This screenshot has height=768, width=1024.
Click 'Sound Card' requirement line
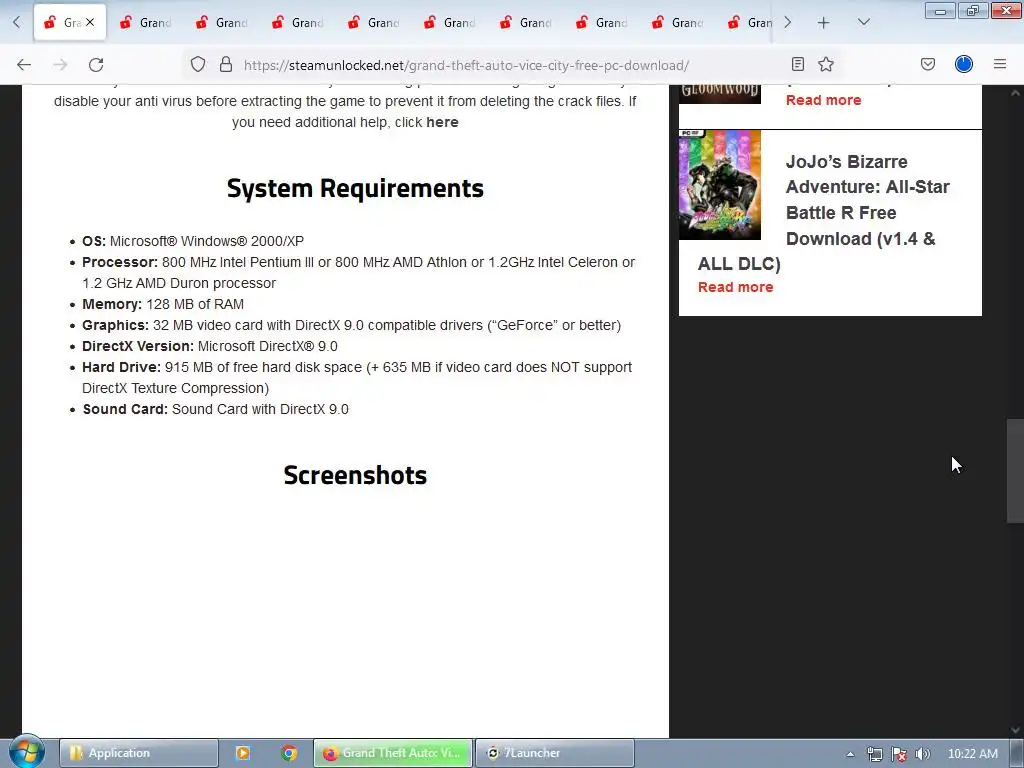216,409
